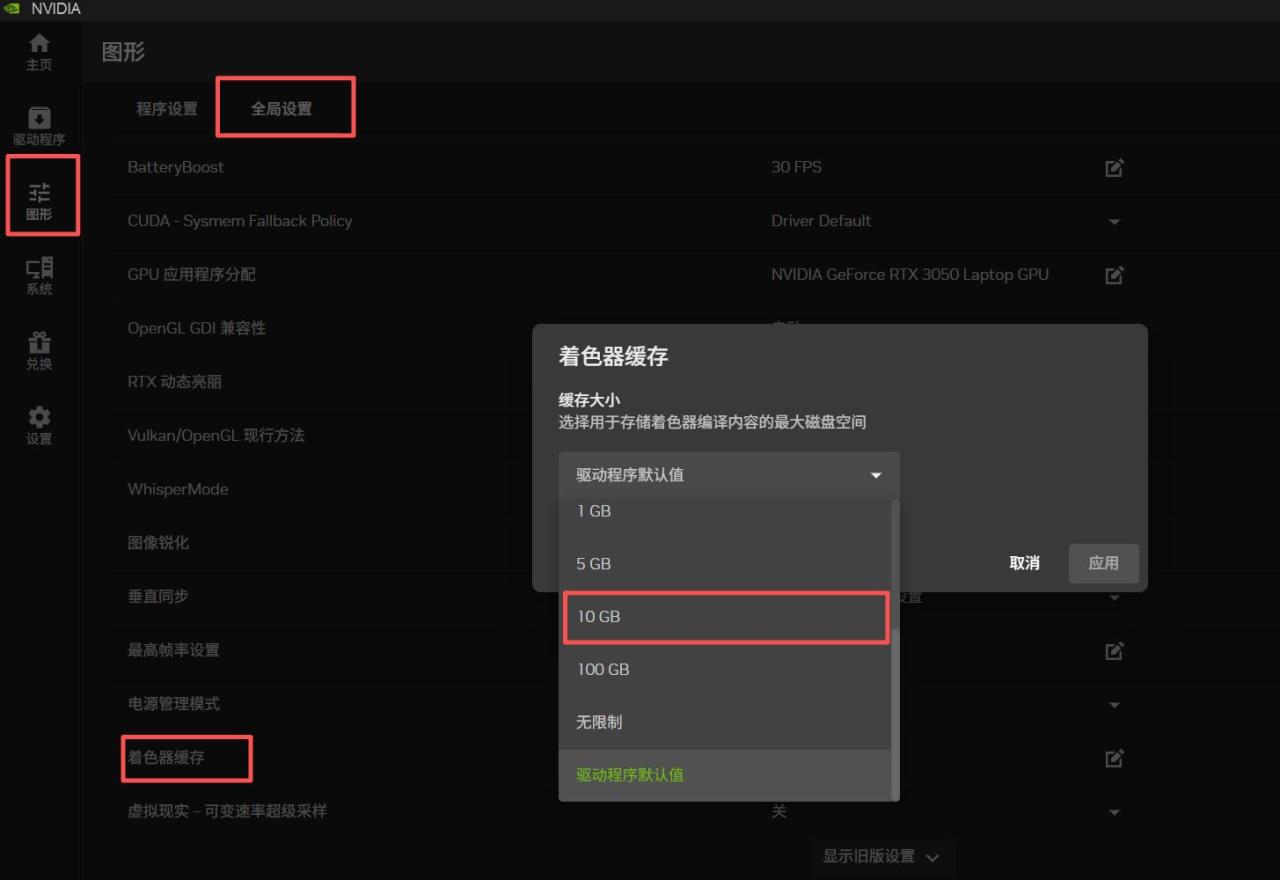Click the 应用 apply button
The height and width of the screenshot is (880, 1280).
pyautogui.click(x=1103, y=563)
